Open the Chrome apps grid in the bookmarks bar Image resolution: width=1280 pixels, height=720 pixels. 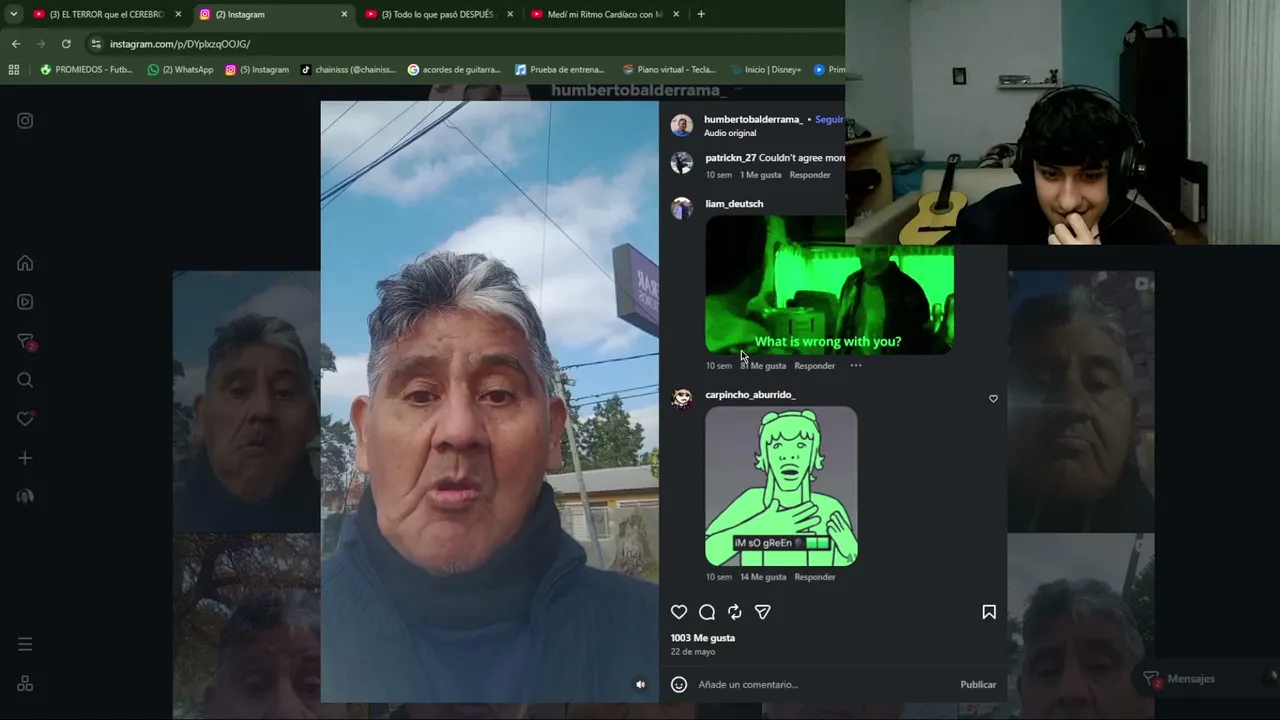[x=14, y=70]
